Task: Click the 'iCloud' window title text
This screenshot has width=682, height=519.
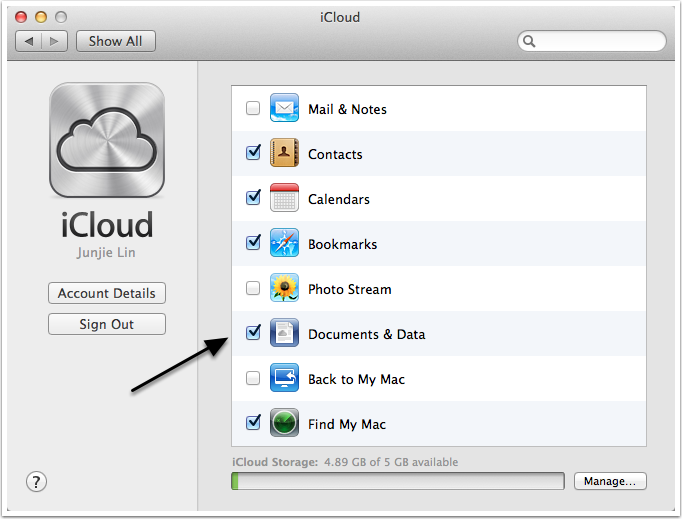Action: pos(340,17)
